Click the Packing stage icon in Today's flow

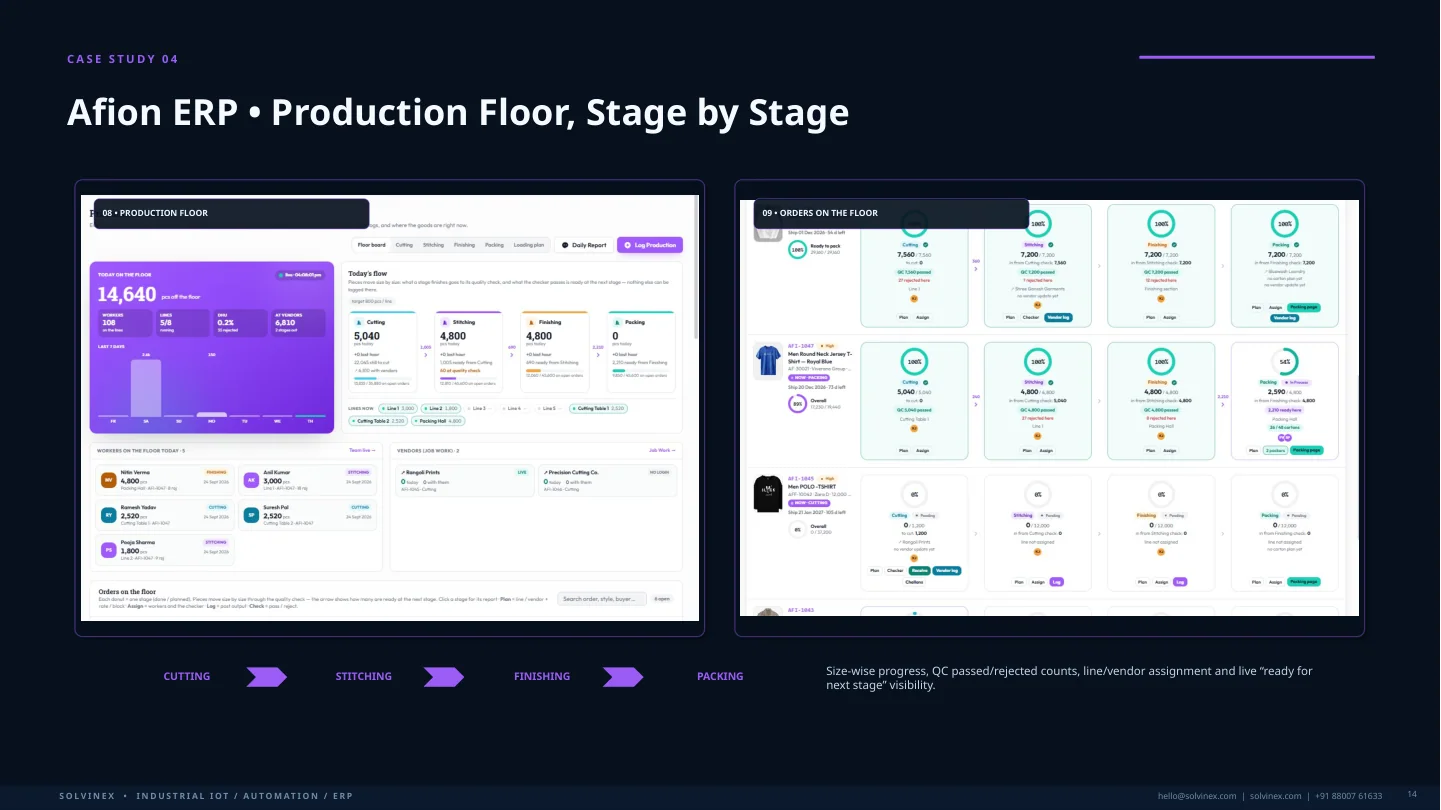tap(617, 323)
